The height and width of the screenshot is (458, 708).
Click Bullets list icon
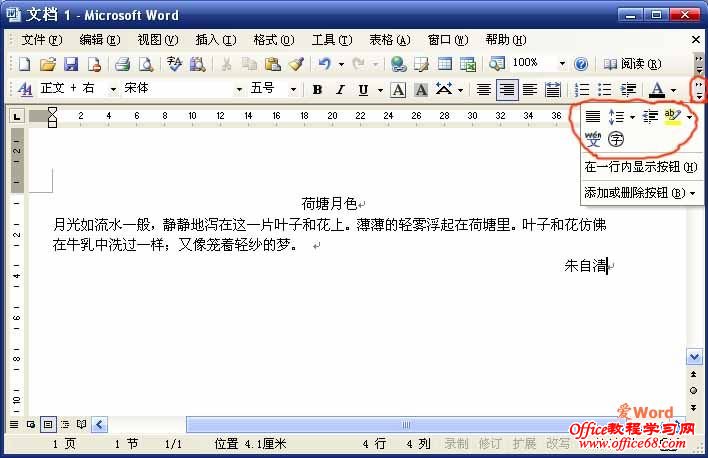click(x=604, y=89)
